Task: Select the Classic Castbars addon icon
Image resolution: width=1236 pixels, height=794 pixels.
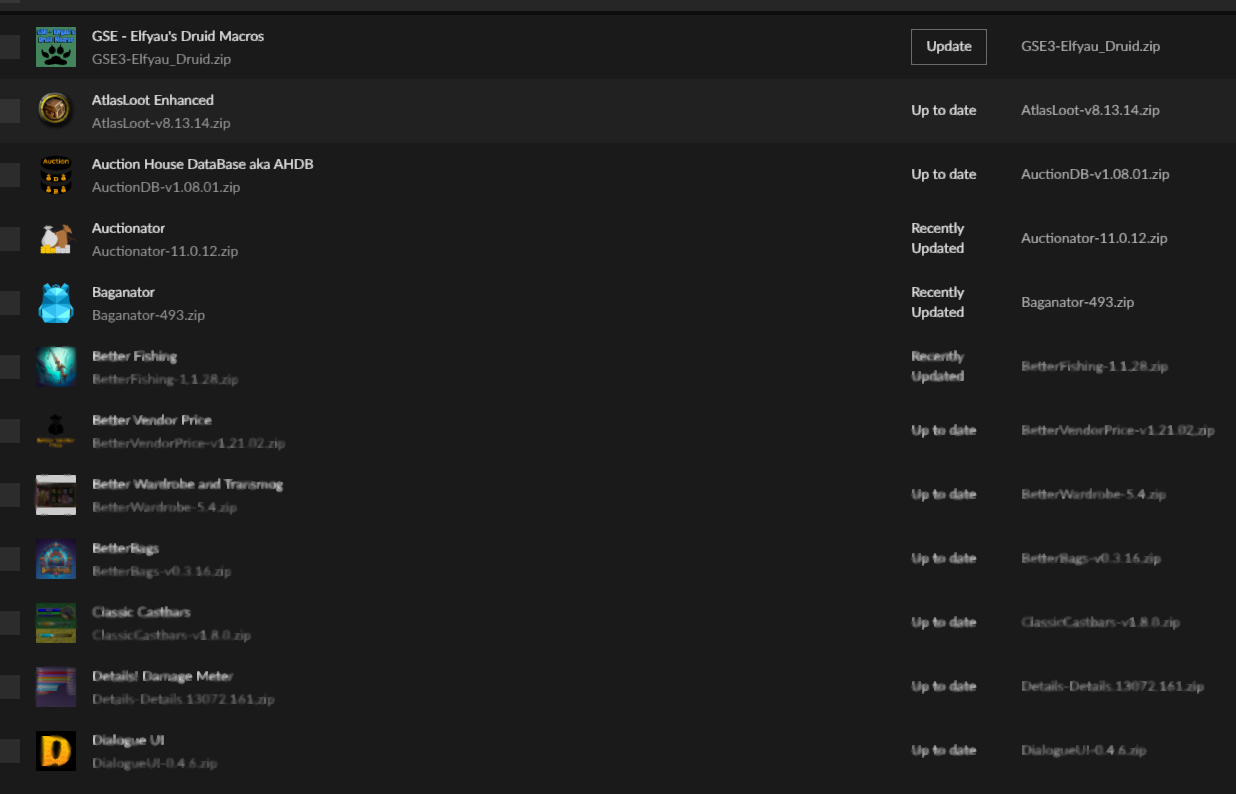Action: click(x=56, y=623)
